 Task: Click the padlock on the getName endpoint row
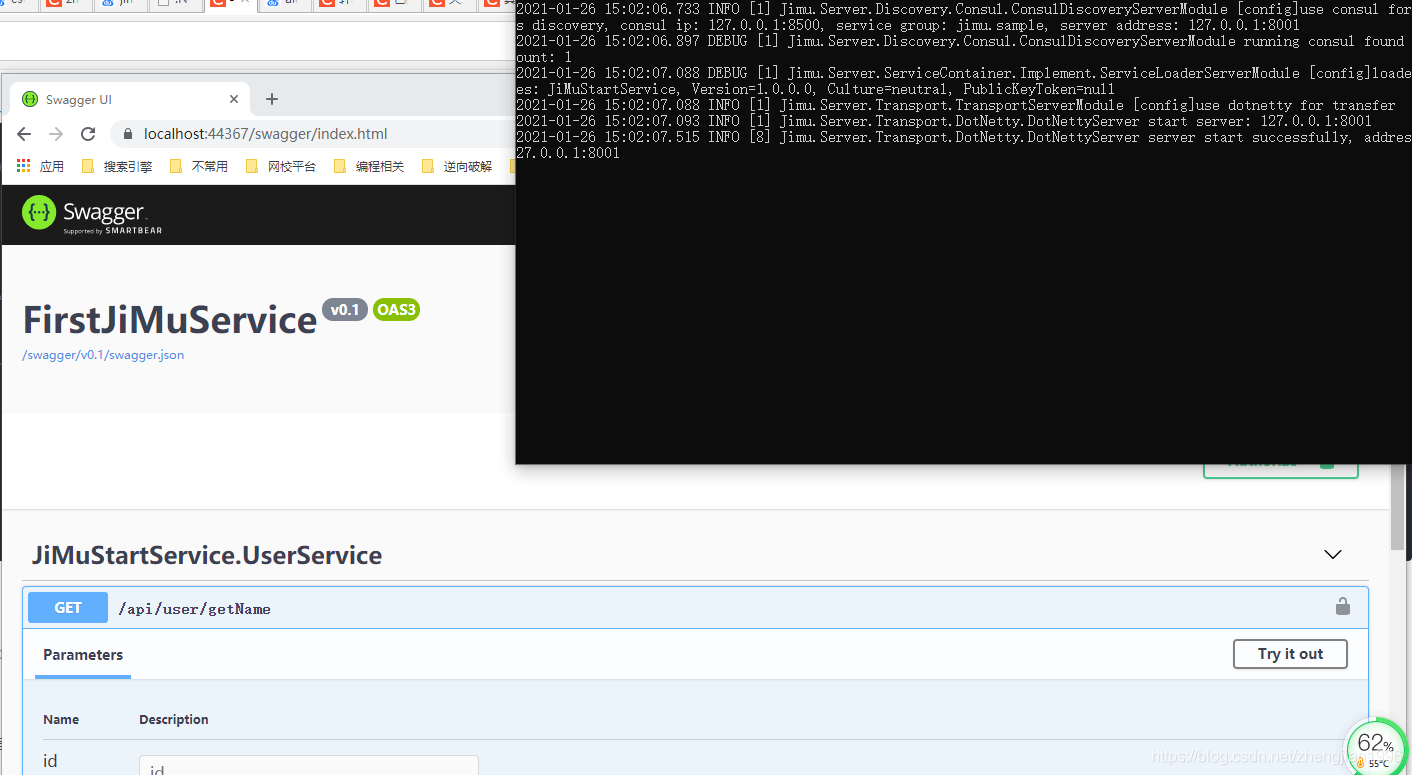(1343, 607)
